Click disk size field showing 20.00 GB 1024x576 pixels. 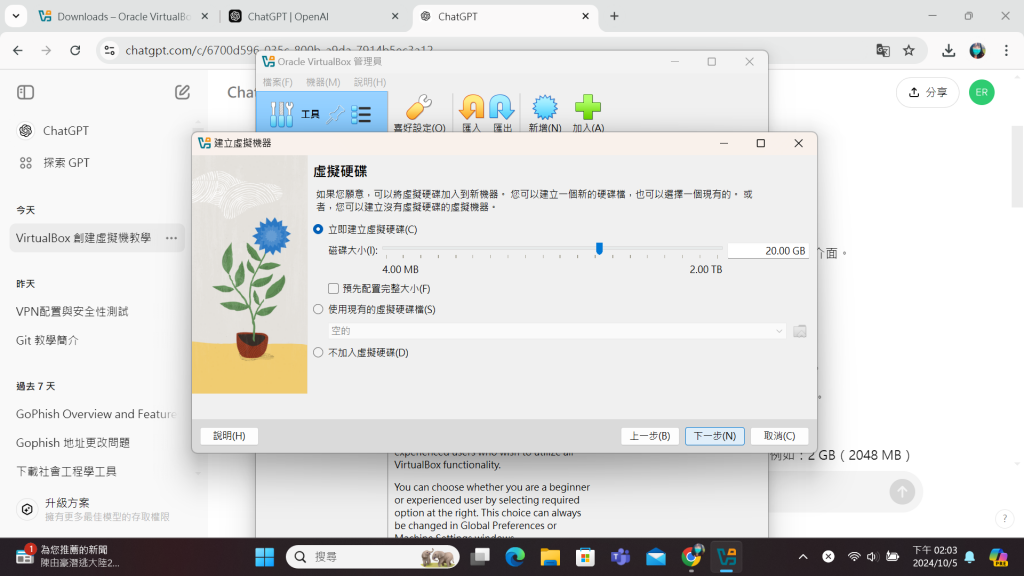768,251
